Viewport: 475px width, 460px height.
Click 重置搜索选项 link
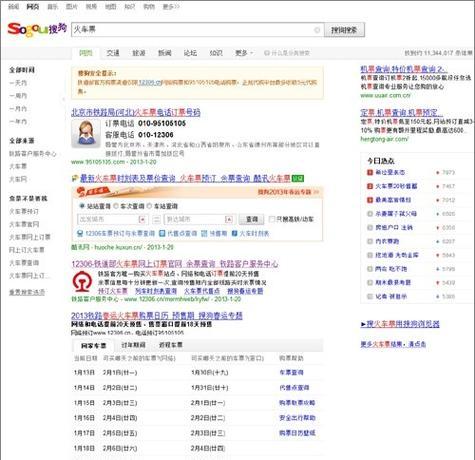point(27,292)
